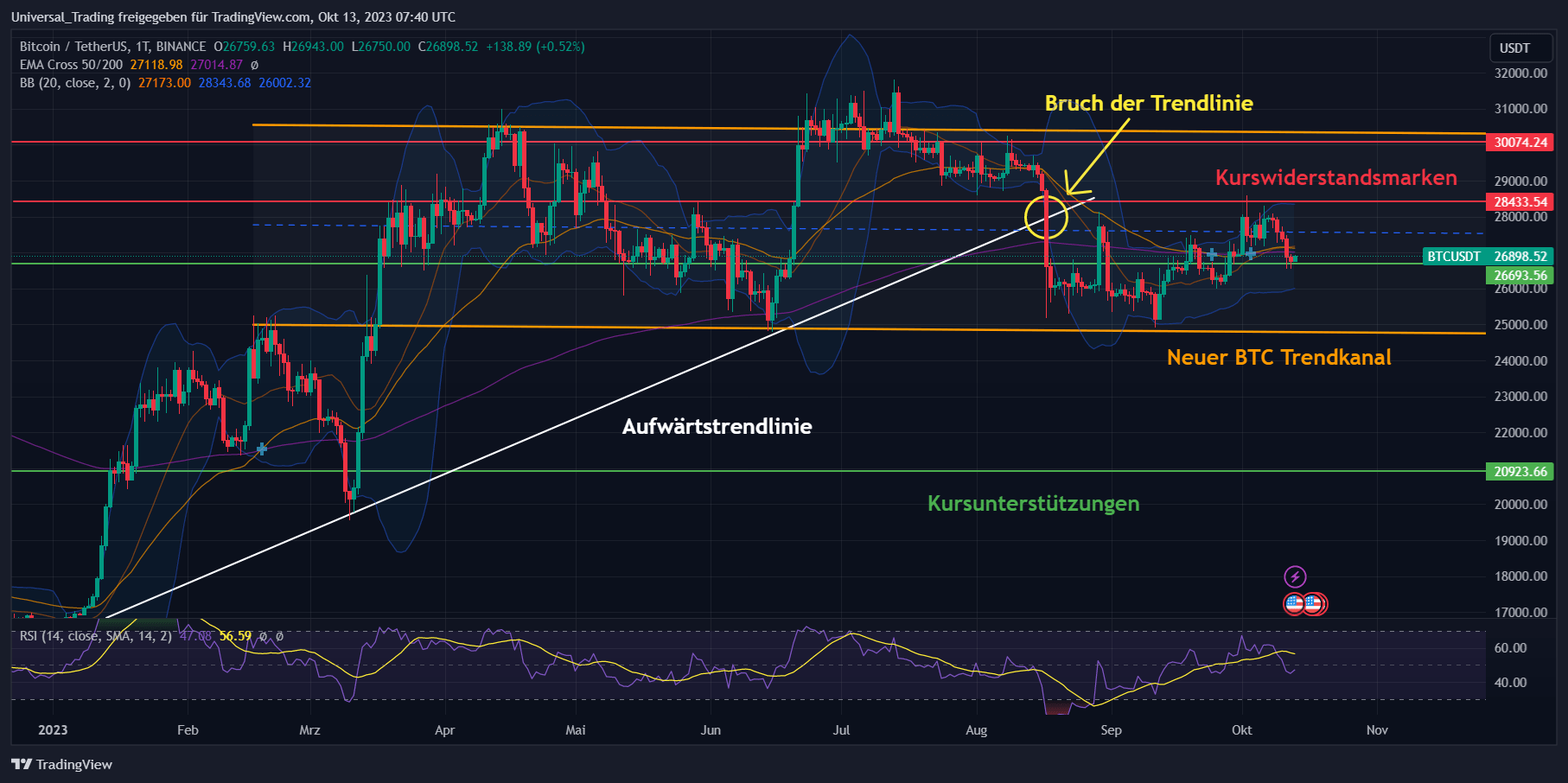This screenshot has height=783, width=1568.
Task: Click the 20000.00 price axis label
Action: coord(1520,505)
